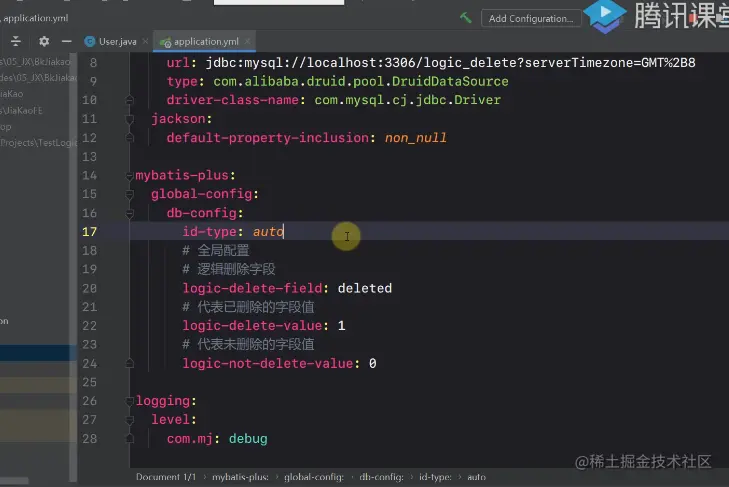Click the logic-delete-value key

point(252,326)
